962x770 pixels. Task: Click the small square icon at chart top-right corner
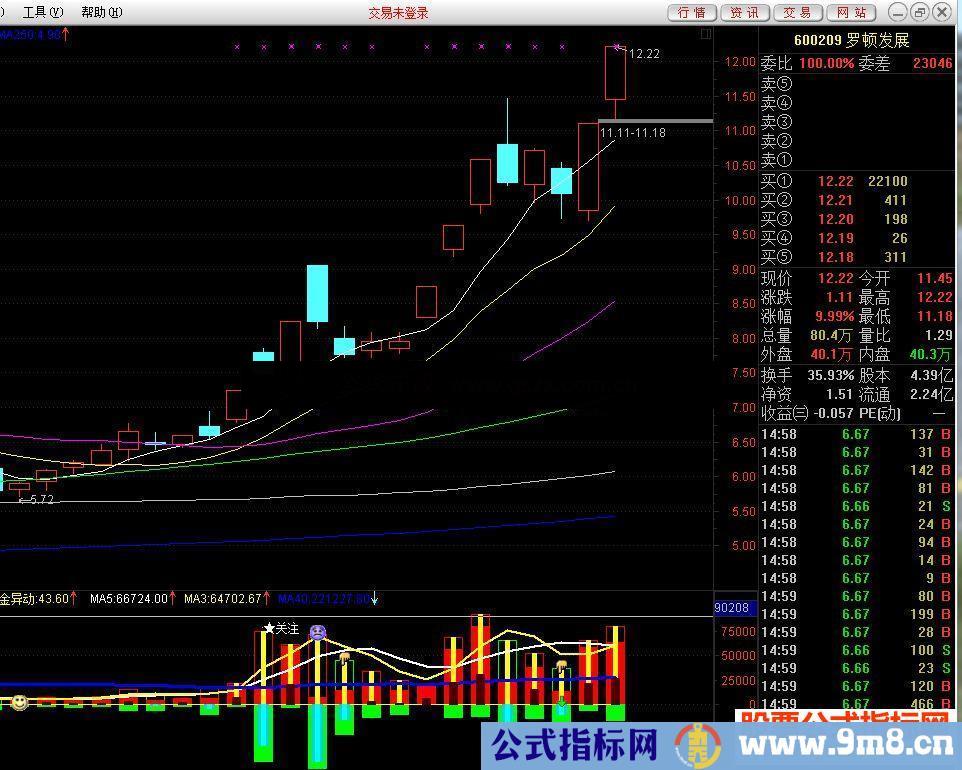click(706, 34)
